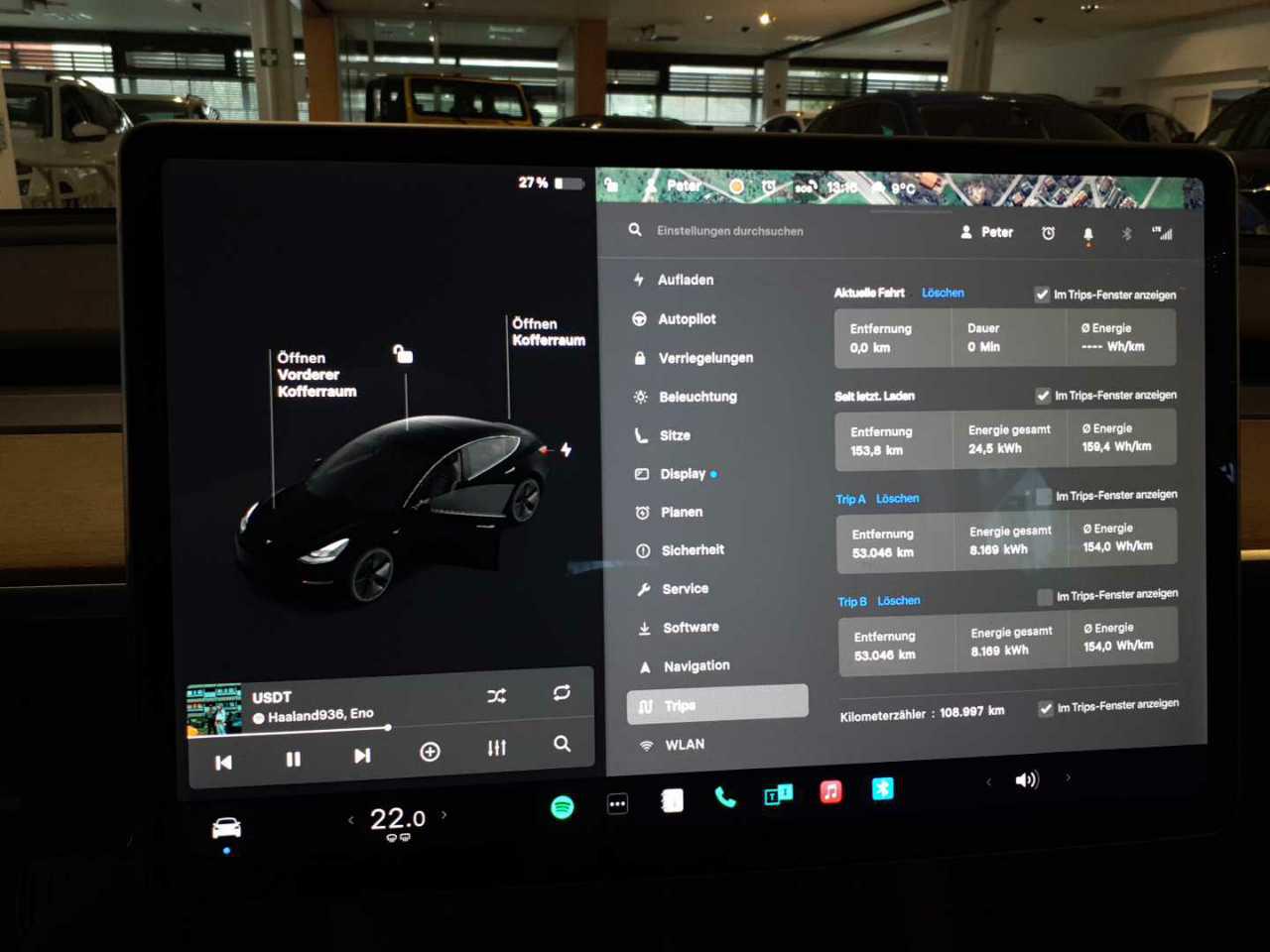
Task: Toggle shuffle in the media player
Action: [x=497, y=696]
